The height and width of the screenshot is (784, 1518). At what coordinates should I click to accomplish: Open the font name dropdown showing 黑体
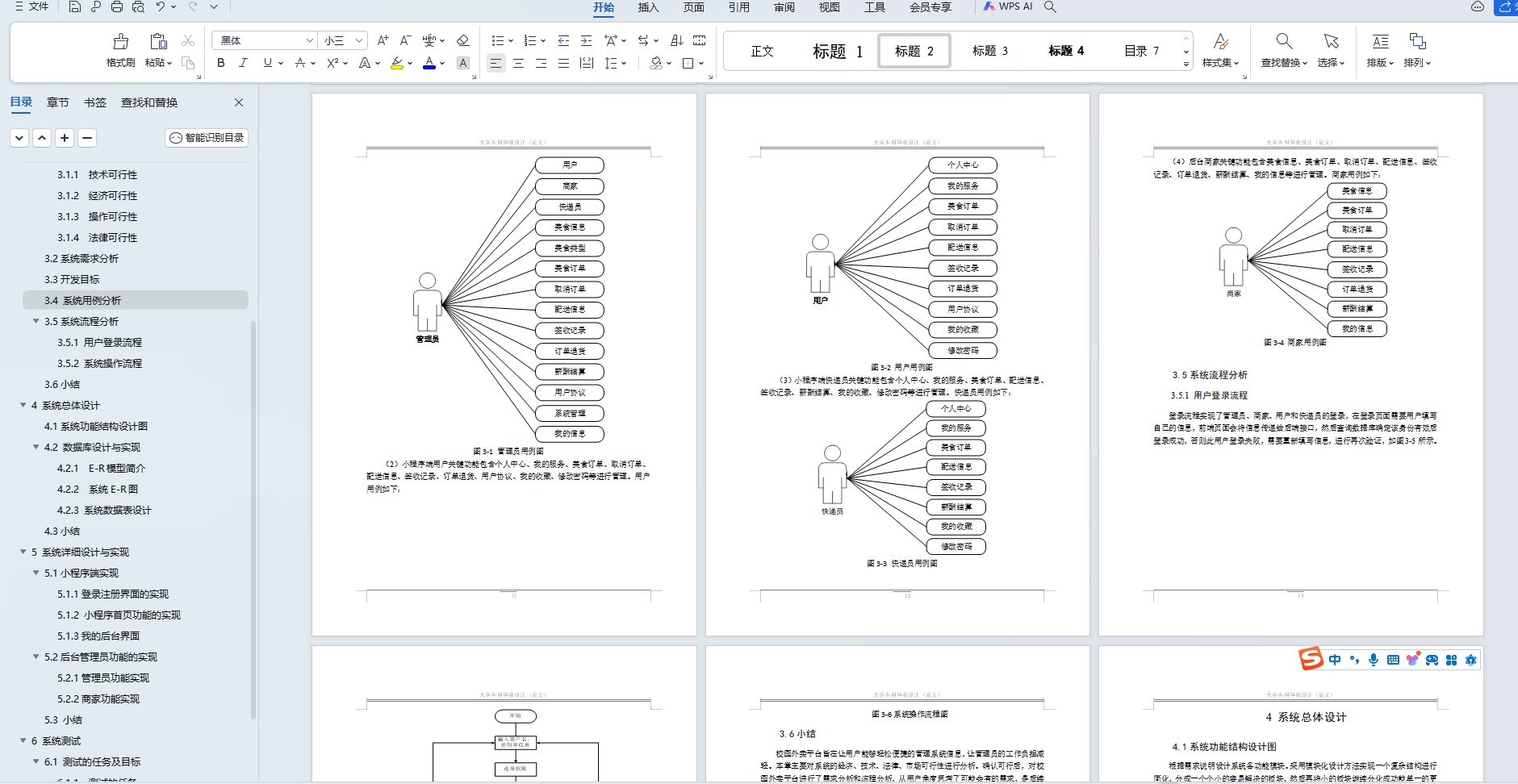[309, 40]
